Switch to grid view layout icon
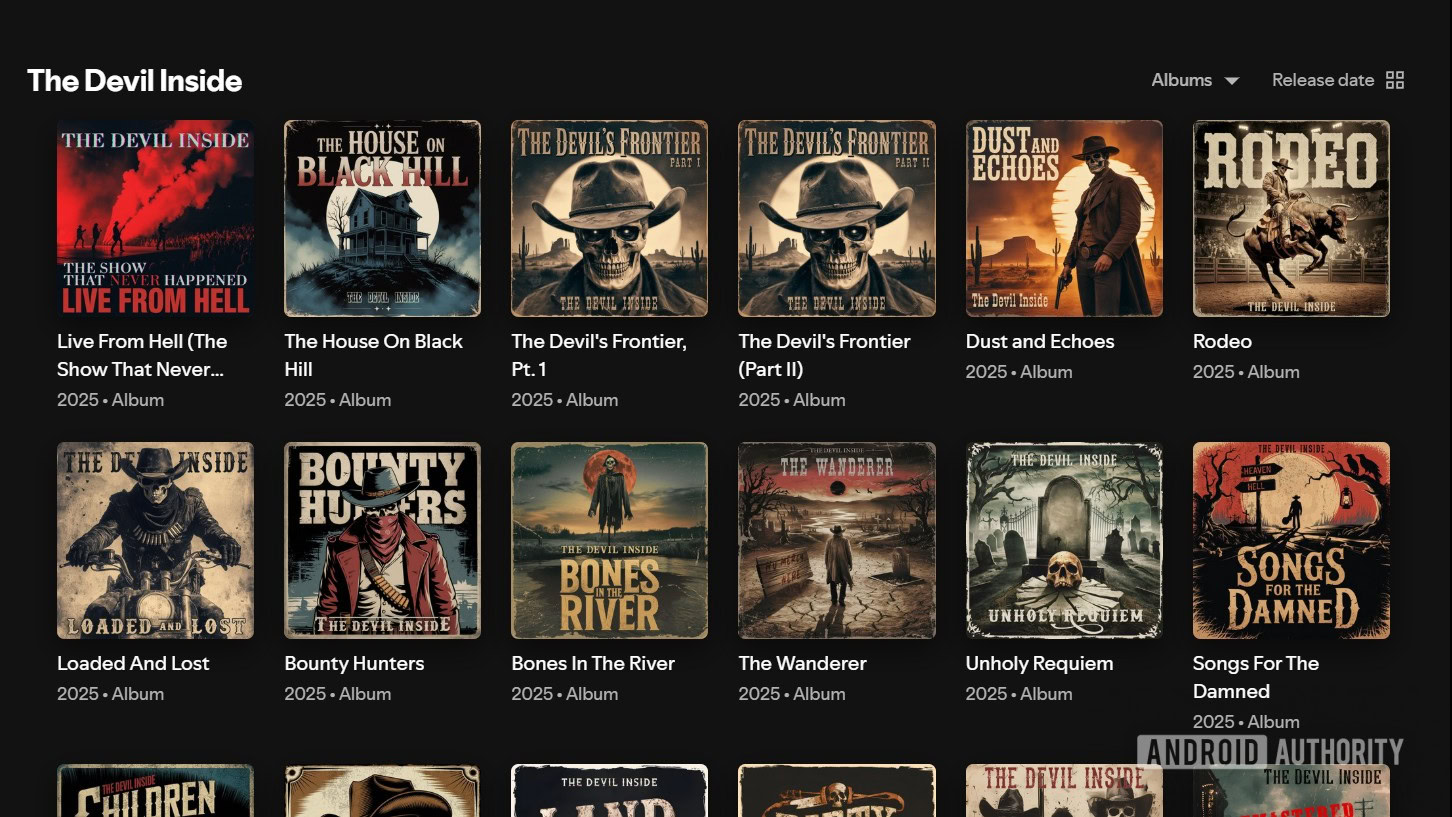Screen dimensions: 1452x817 1395,80
